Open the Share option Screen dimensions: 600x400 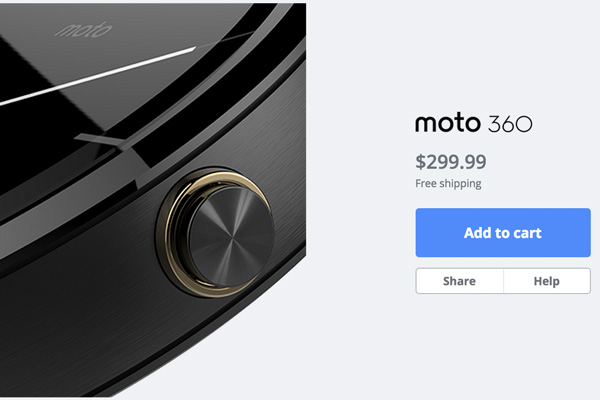click(460, 281)
